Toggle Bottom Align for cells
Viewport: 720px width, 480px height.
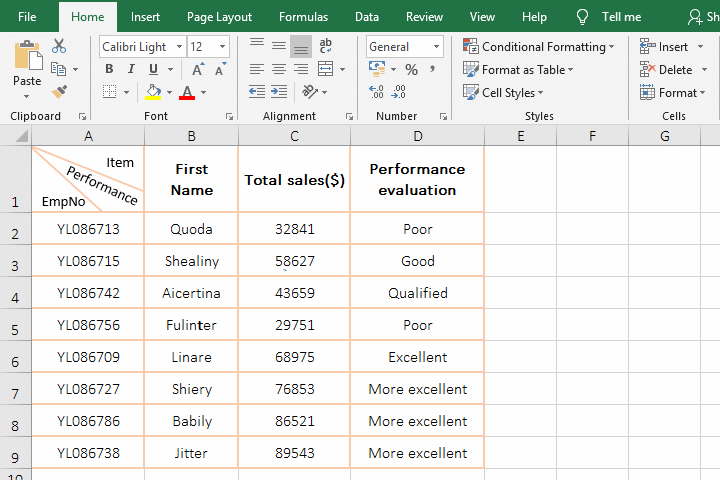coord(301,46)
